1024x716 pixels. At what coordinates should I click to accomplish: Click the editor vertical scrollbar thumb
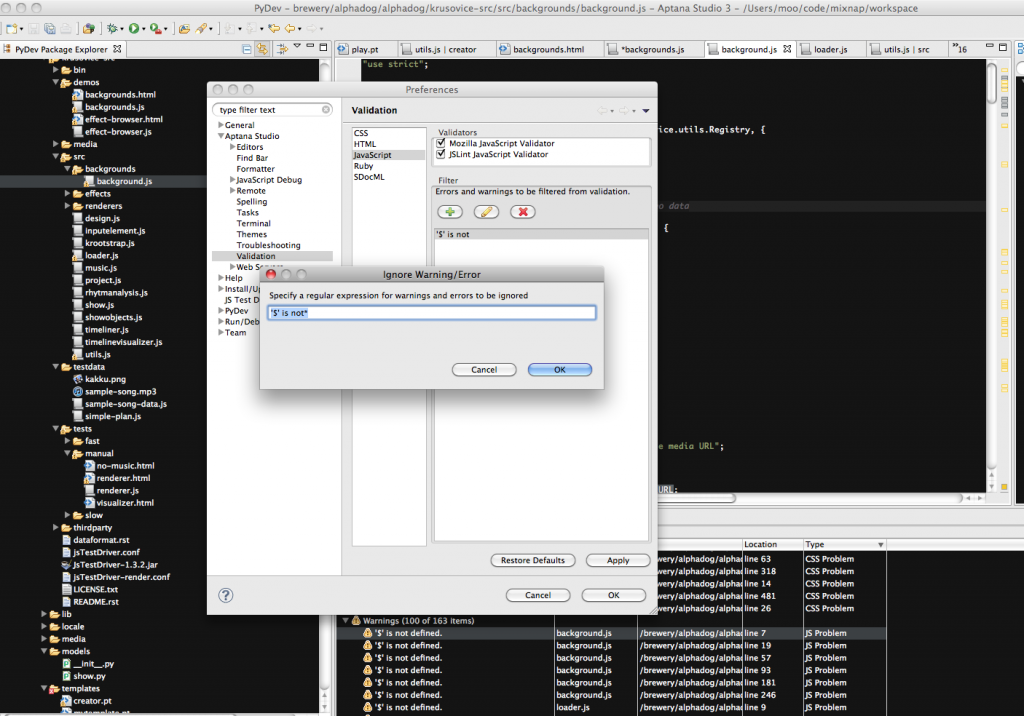pos(992,82)
